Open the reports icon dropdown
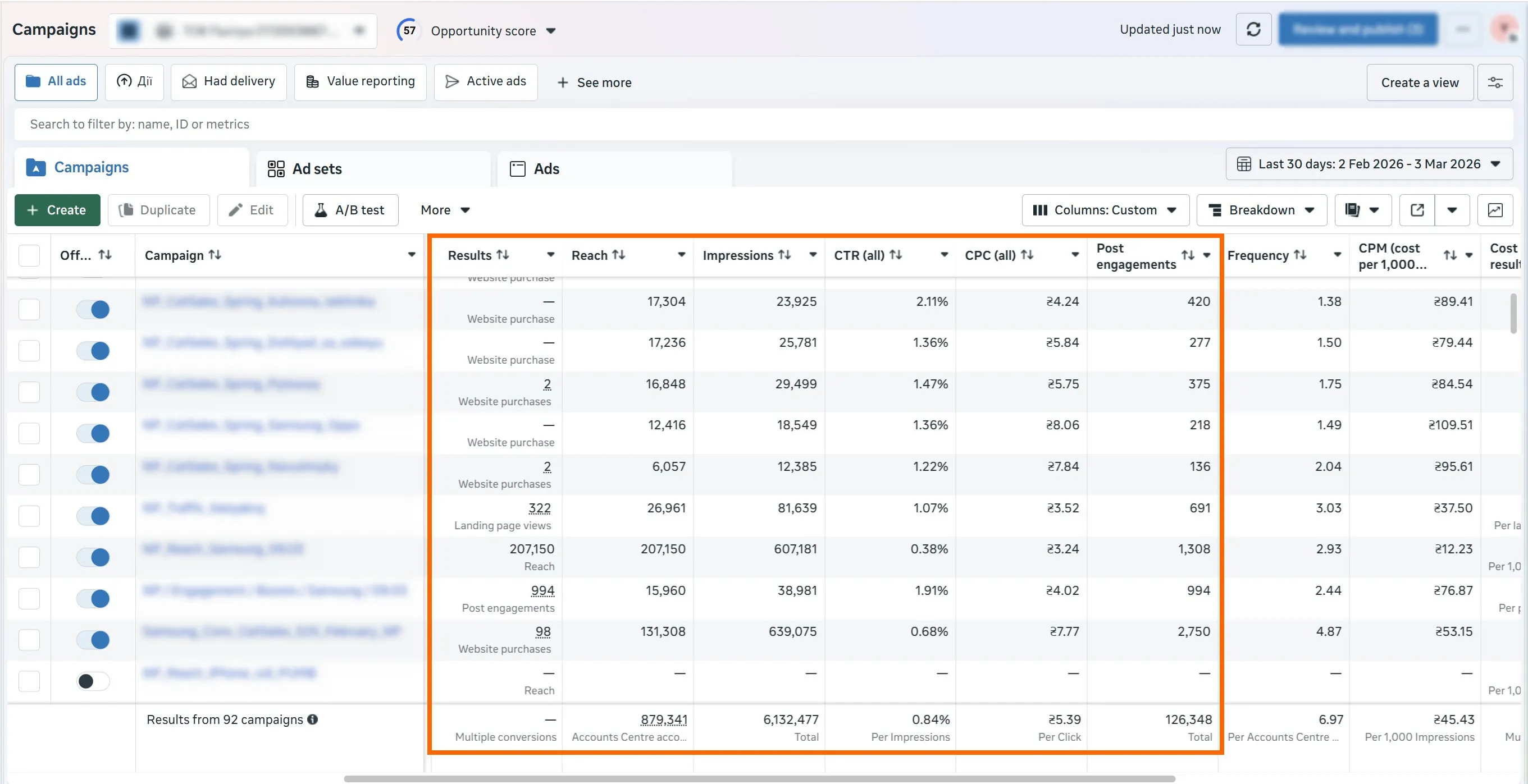1528x784 pixels. [x=1362, y=210]
